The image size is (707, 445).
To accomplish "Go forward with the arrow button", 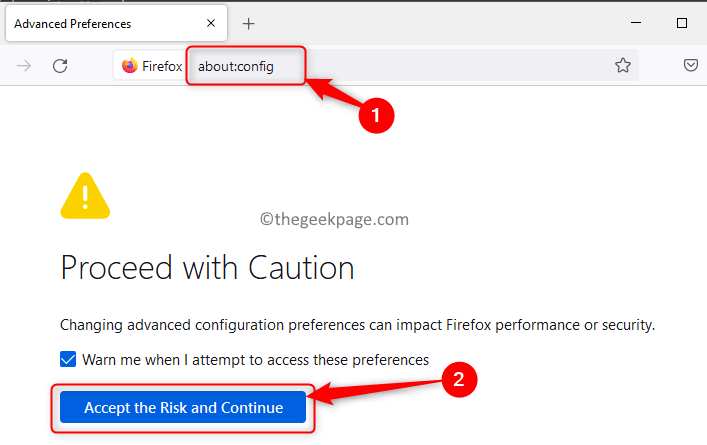I will (23, 66).
